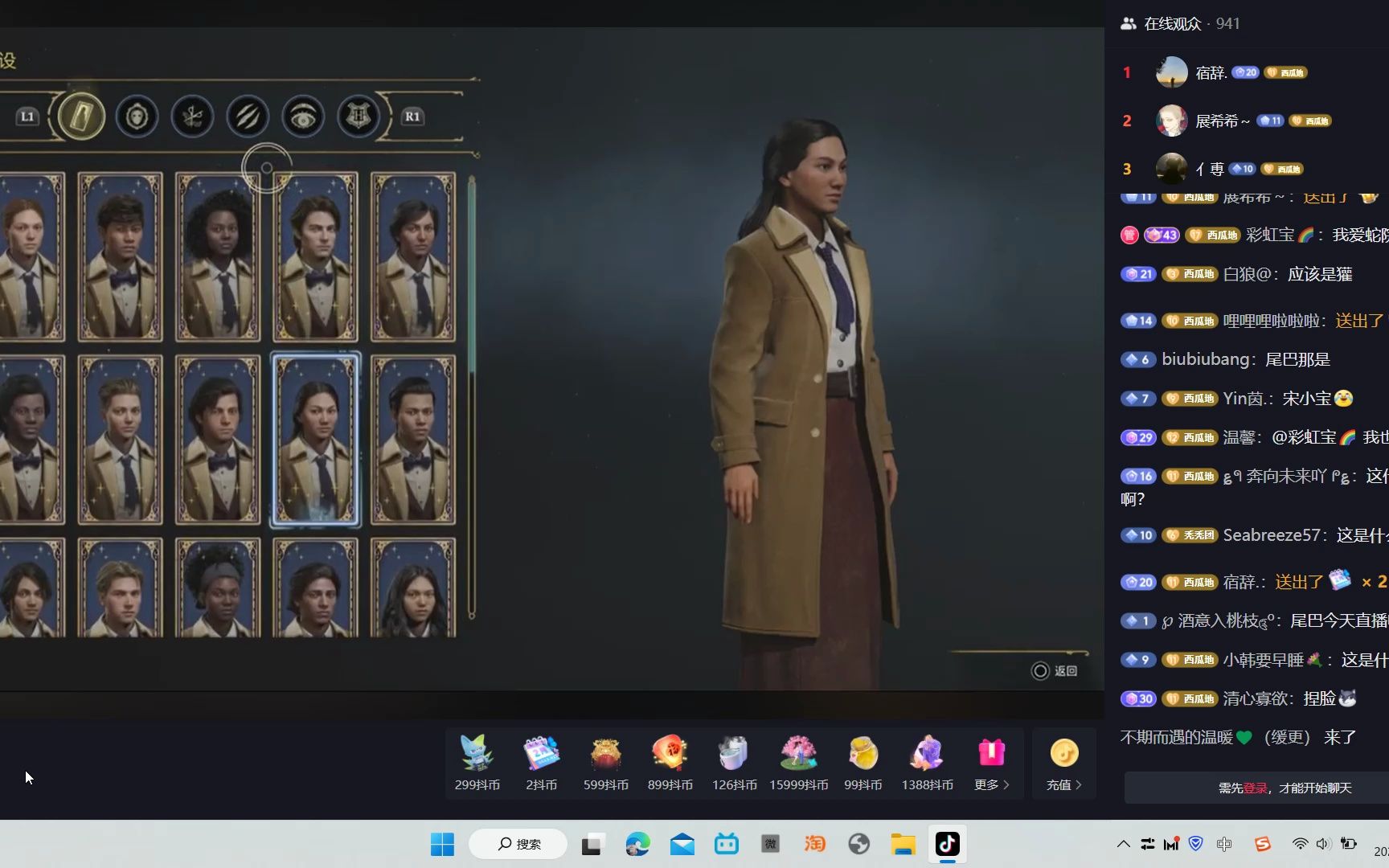Select the eye category tab icon
The width and height of the screenshot is (1389, 868).
coord(303,117)
